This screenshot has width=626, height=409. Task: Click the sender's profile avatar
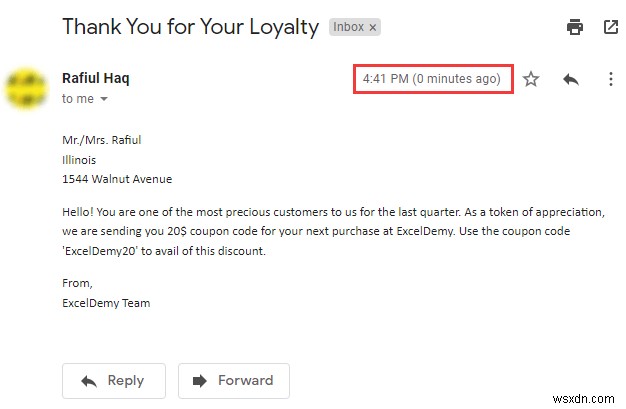pos(27,87)
